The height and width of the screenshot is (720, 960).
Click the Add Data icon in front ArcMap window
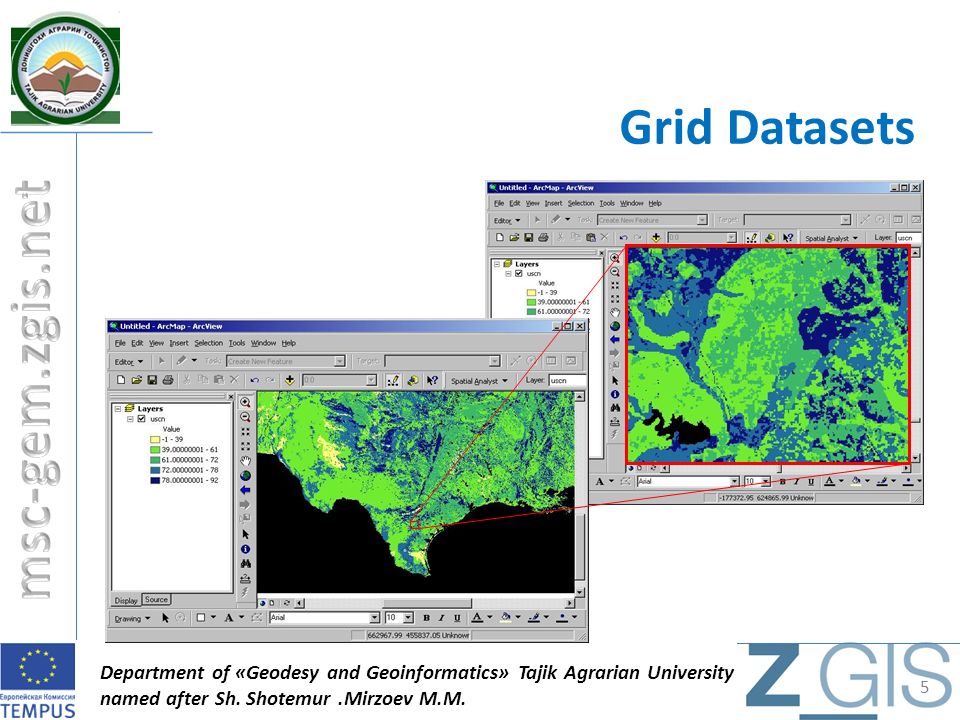pos(290,380)
